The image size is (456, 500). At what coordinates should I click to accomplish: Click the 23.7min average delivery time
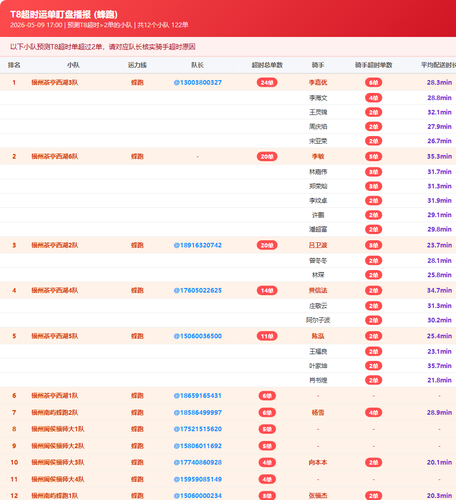(439, 245)
